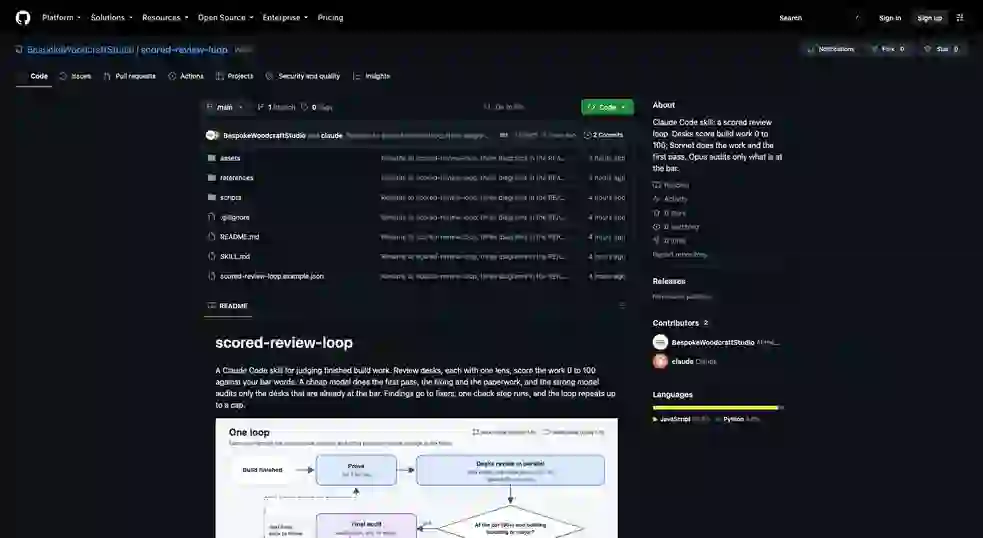Screen dimensions: 983x538
Task: Open the scored-review-loop repository link
Action: point(184,50)
